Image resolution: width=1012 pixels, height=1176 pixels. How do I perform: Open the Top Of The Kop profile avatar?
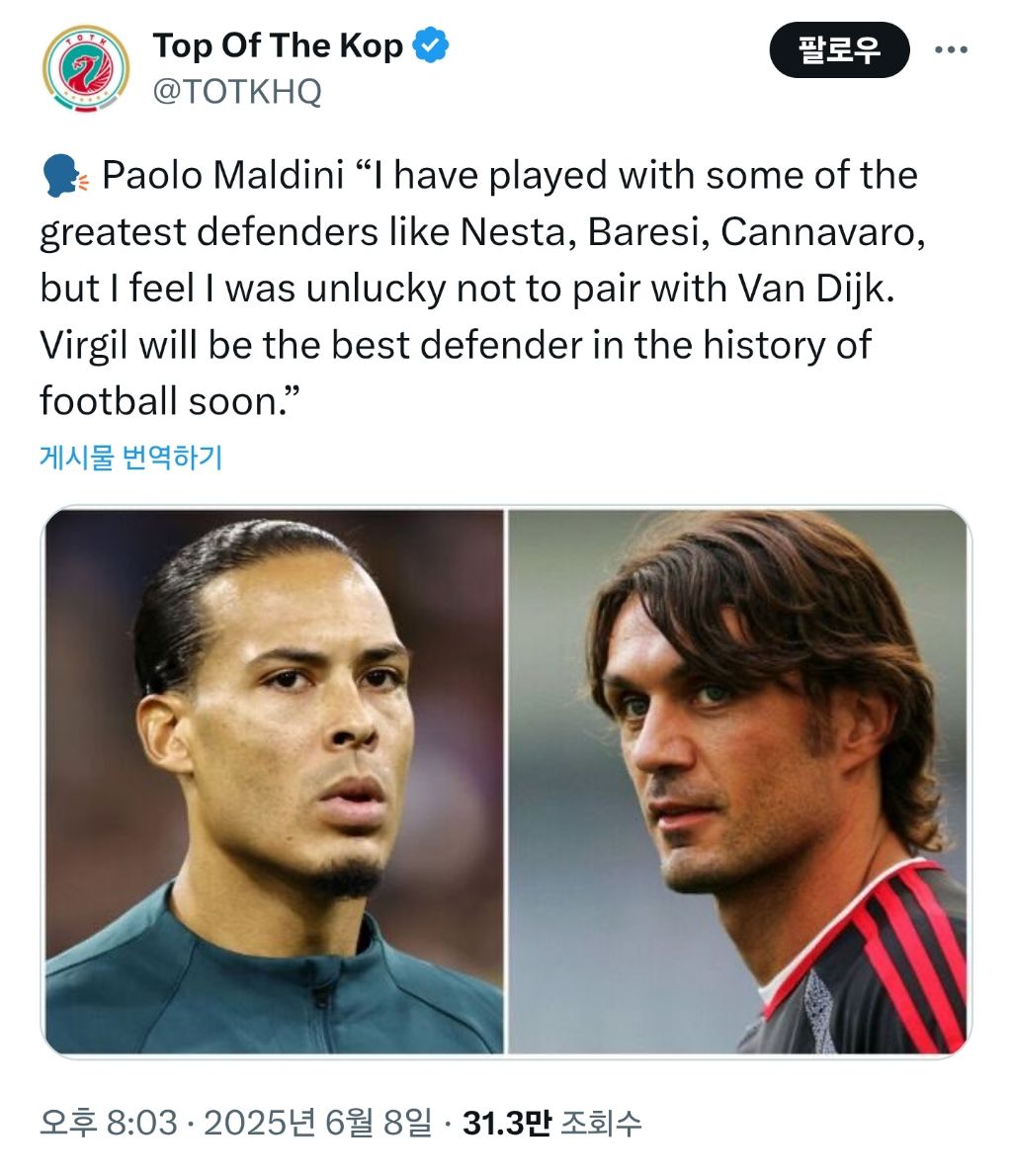(86, 68)
